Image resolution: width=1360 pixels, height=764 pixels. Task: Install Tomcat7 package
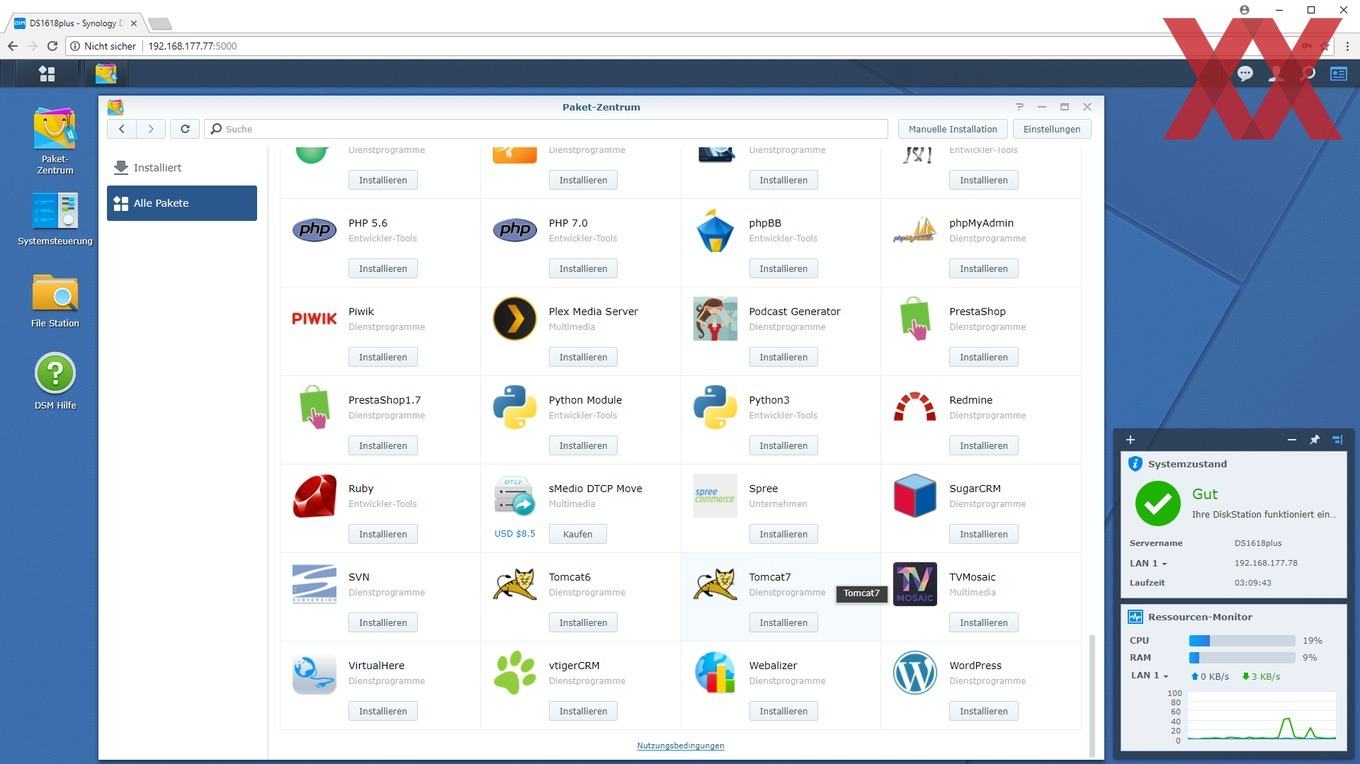pos(783,623)
